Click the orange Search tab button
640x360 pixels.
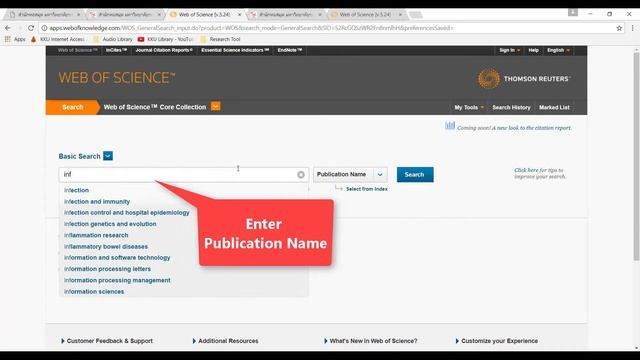tap(73, 107)
